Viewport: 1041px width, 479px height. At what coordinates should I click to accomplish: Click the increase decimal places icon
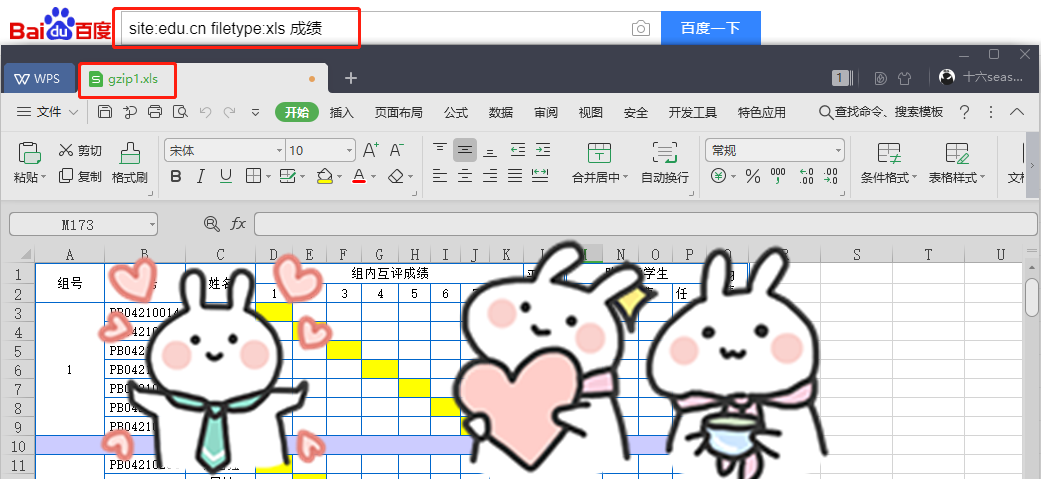807,176
